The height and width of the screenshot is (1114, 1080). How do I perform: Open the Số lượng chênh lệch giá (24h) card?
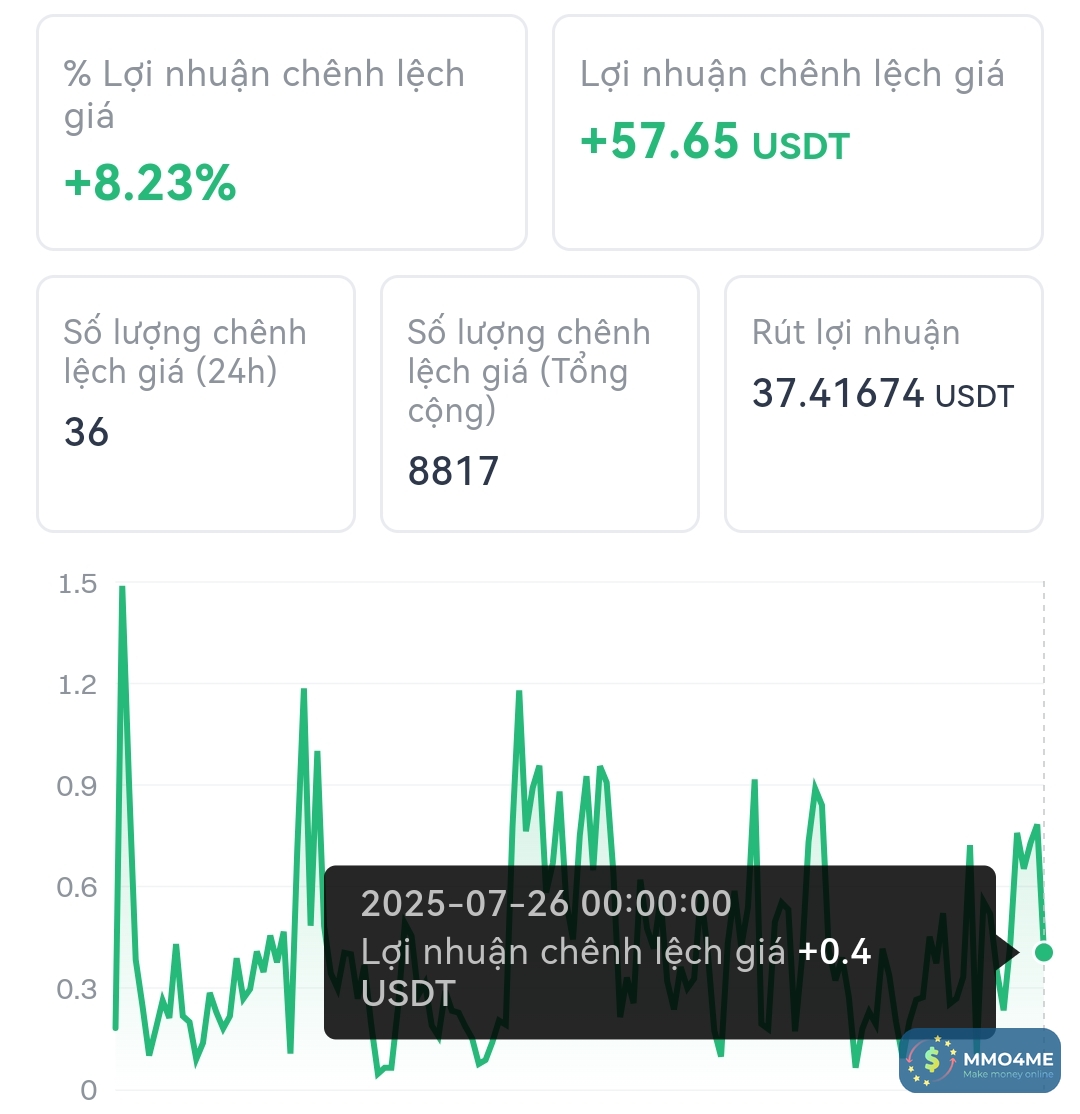tap(196, 403)
